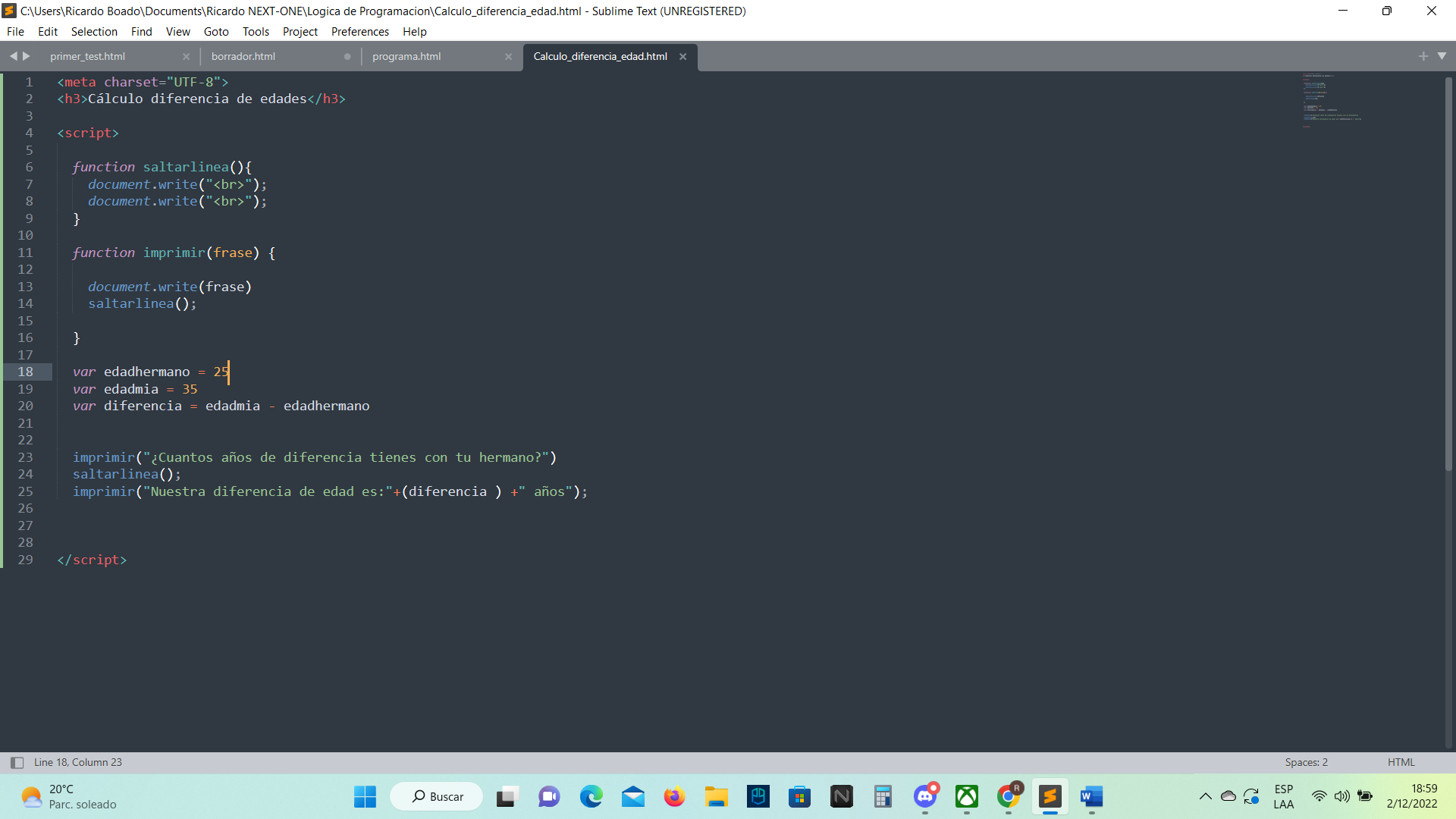Toggle the side bar from status bar icon
This screenshot has width=1456, height=819.
pyautogui.click(x=17, y=763)
